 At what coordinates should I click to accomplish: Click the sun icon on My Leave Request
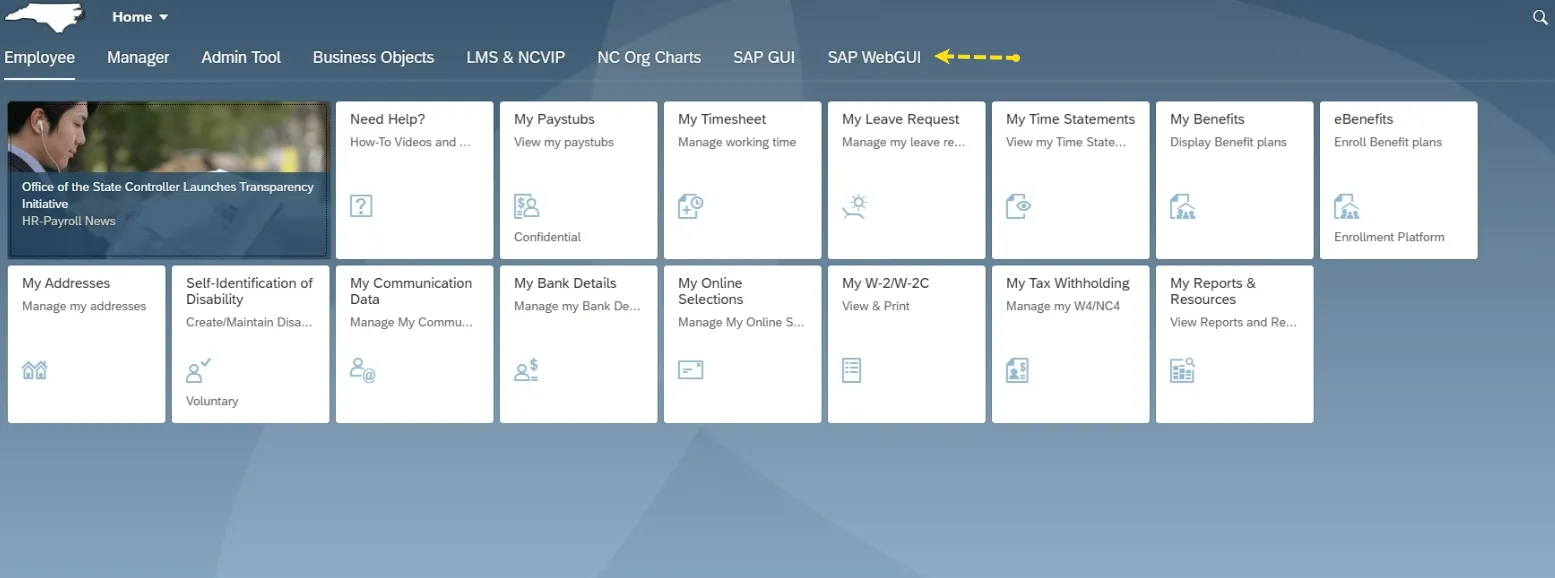tap(854, 206)
